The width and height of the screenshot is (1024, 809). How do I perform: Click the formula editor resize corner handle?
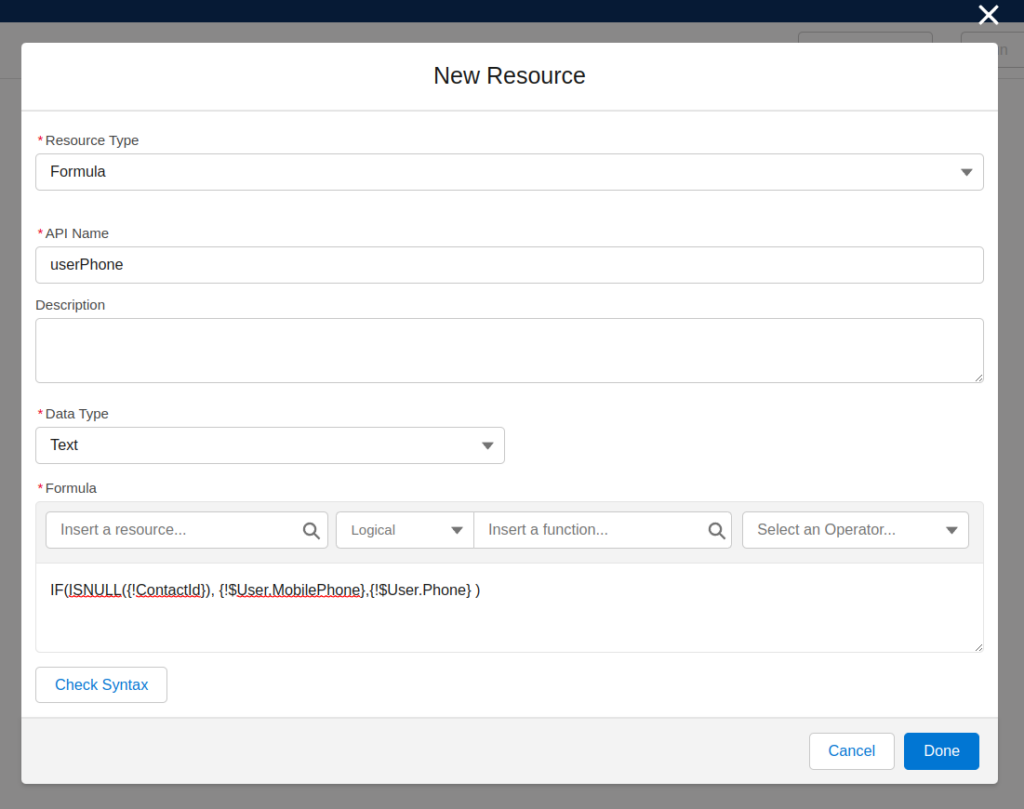978,647
